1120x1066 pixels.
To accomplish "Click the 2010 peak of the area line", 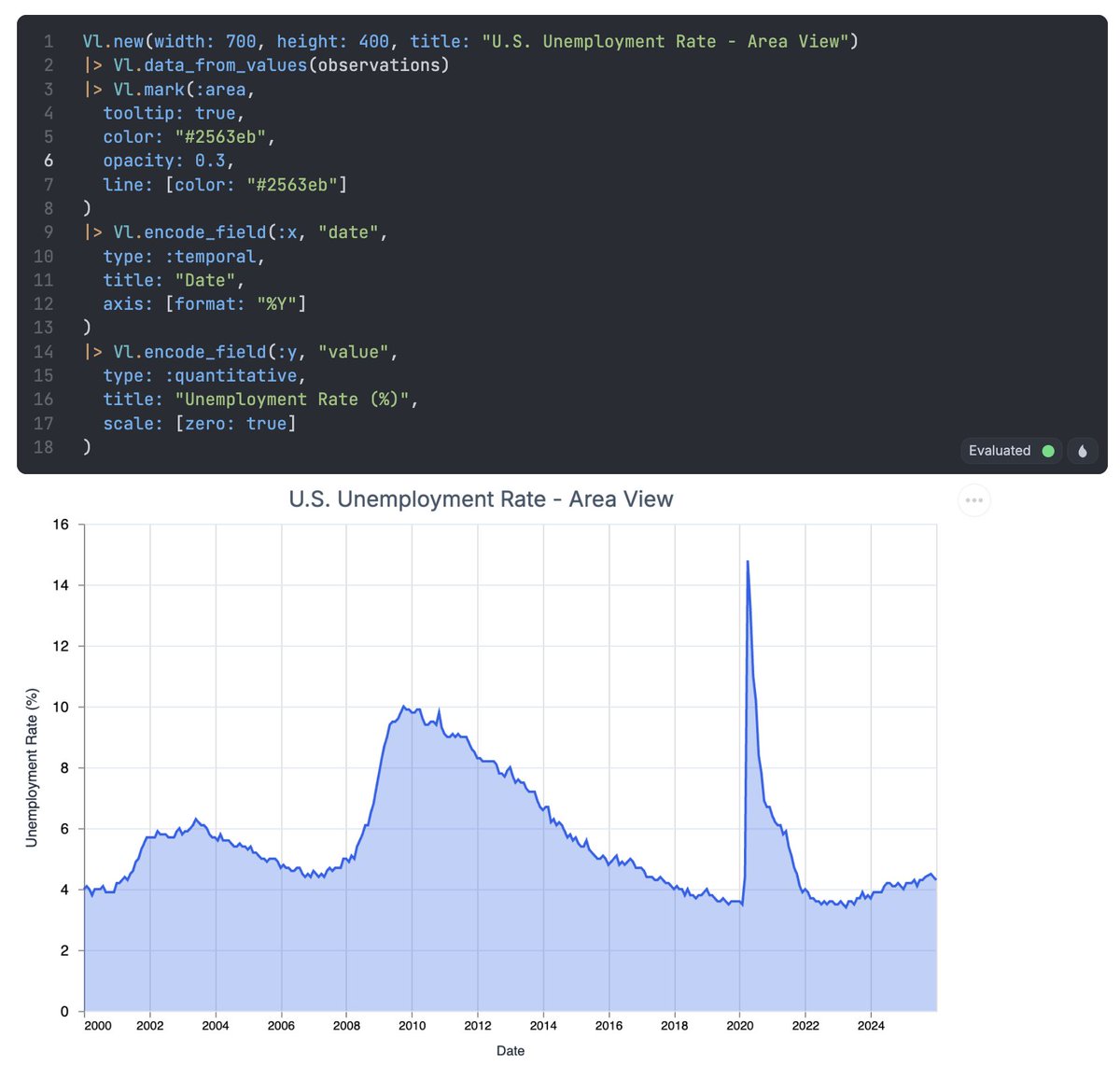I will pyautogui.click(x=403, y=707).
